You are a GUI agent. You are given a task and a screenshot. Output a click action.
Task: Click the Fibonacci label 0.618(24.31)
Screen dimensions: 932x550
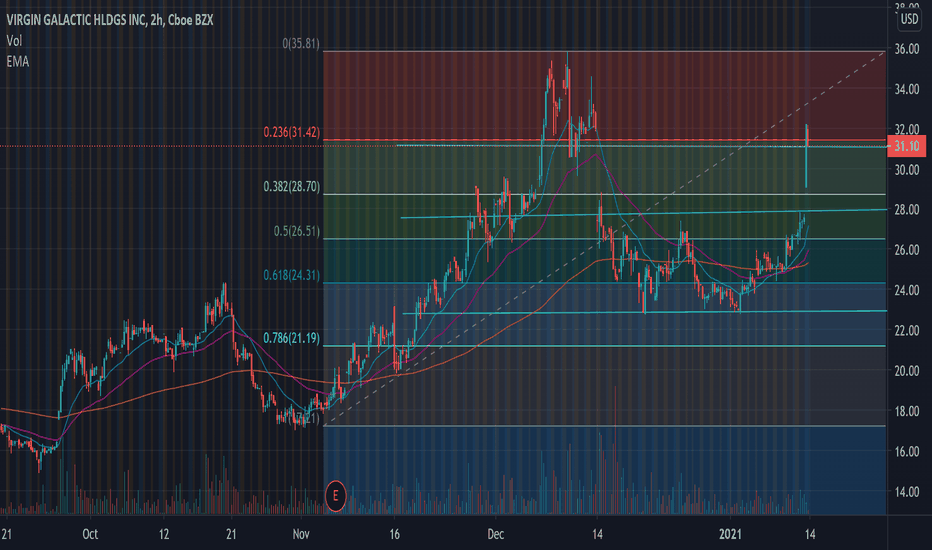[291, 275]
